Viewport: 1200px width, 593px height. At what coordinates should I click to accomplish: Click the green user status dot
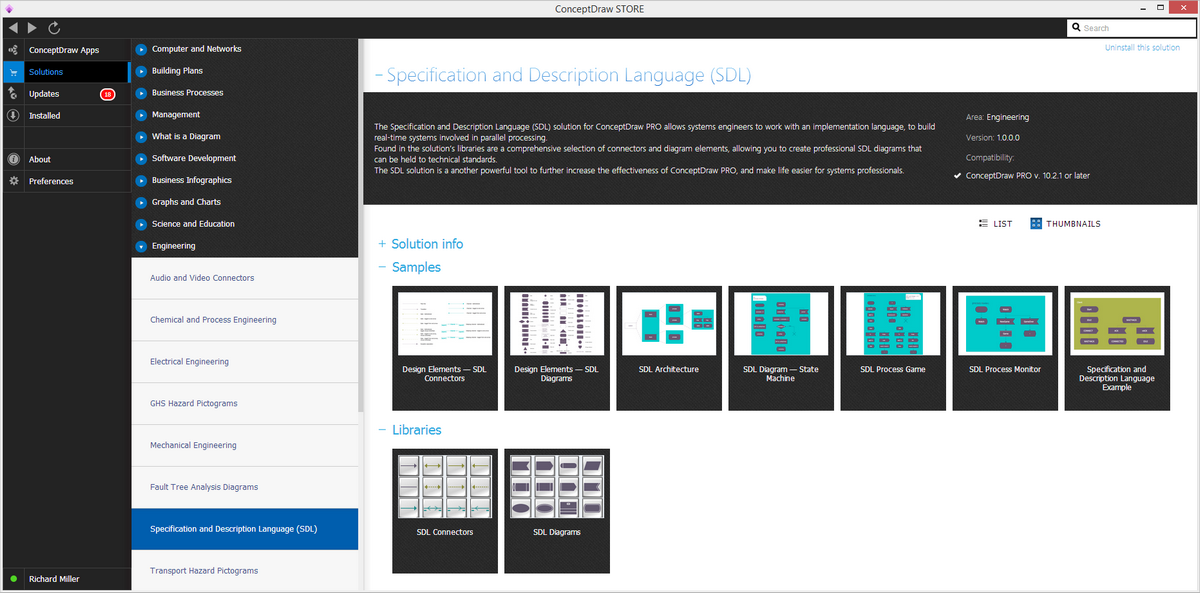pyautogui.click(x=13, y=579)
